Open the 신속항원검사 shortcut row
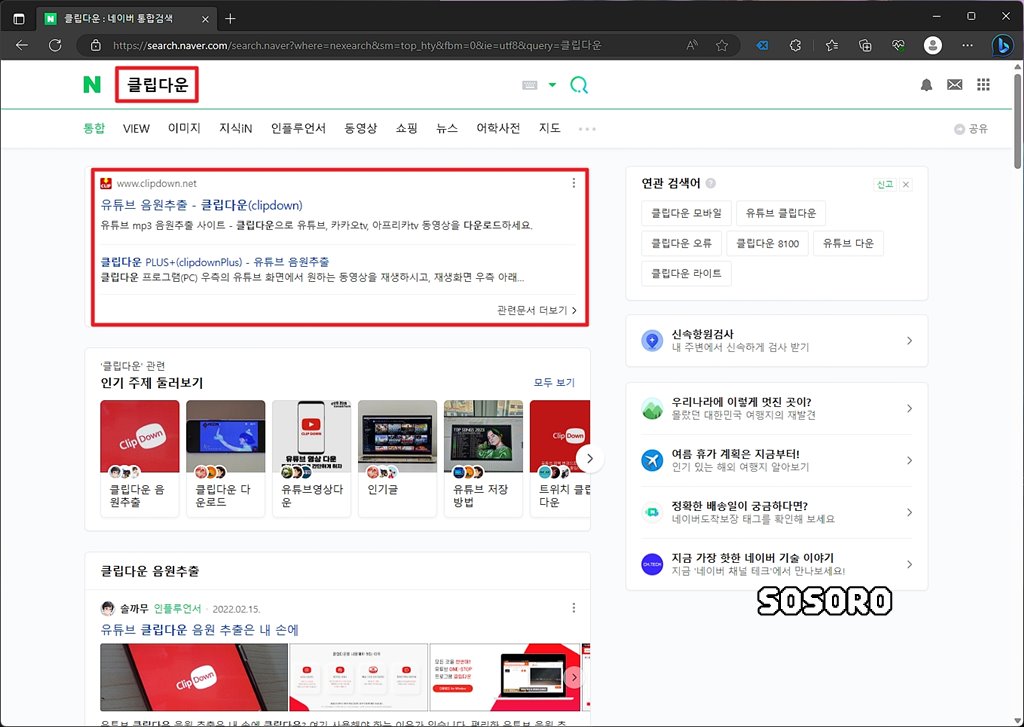This screenshot has width=1024, height=727. (776, 340)
